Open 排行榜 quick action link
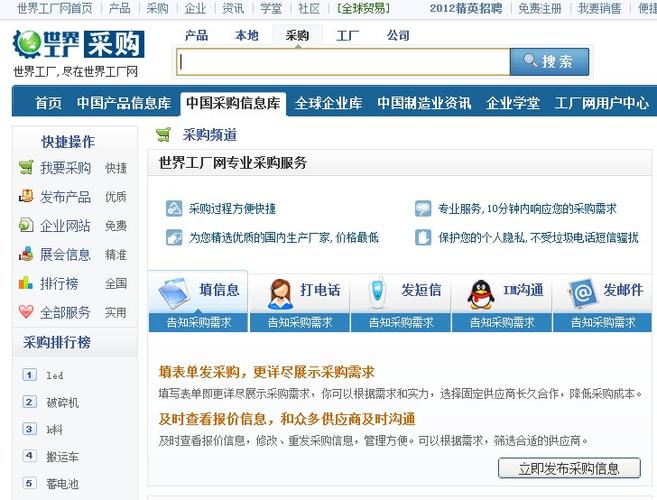Screen dimensions: 657x500 [x=59, y=283]
